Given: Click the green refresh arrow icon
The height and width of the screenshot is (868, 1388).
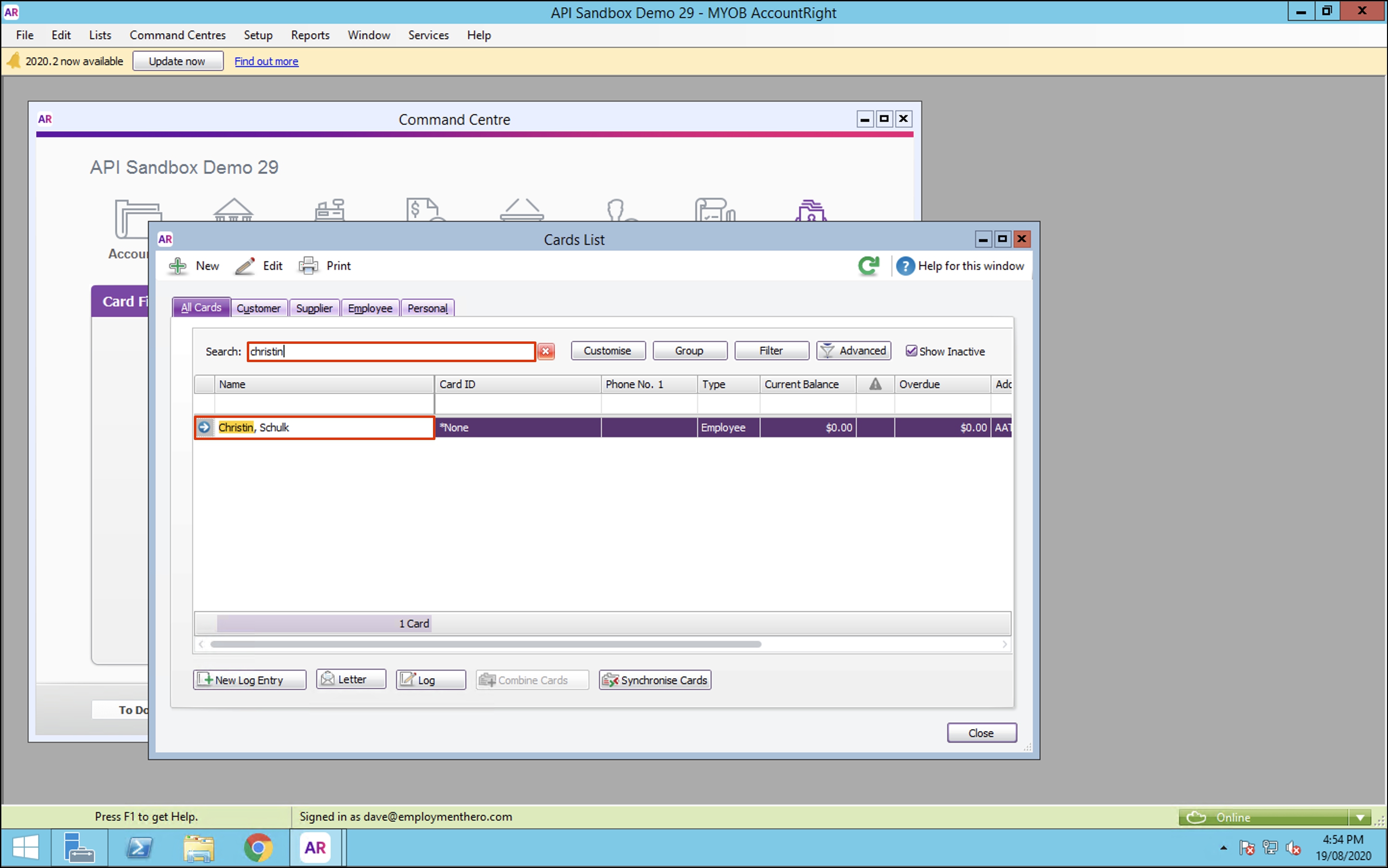Looking at the screenshot, I should (x=868, y=265).
